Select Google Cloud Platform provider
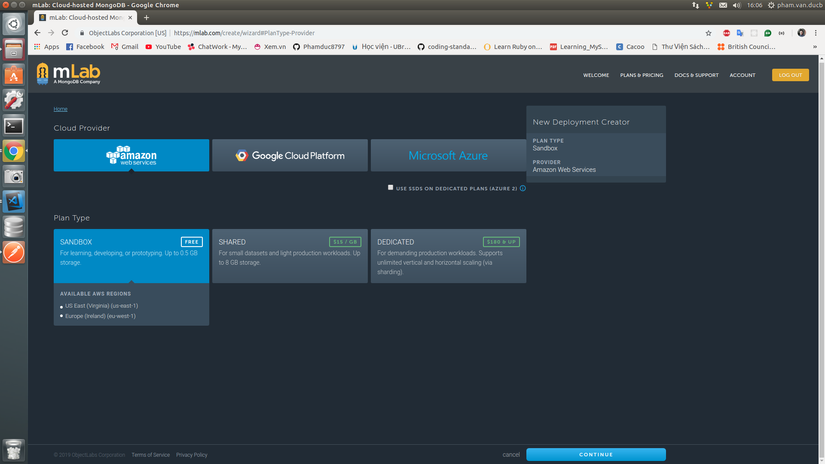The width and height of the screenshot is (825, 464). tap(290, 155)
